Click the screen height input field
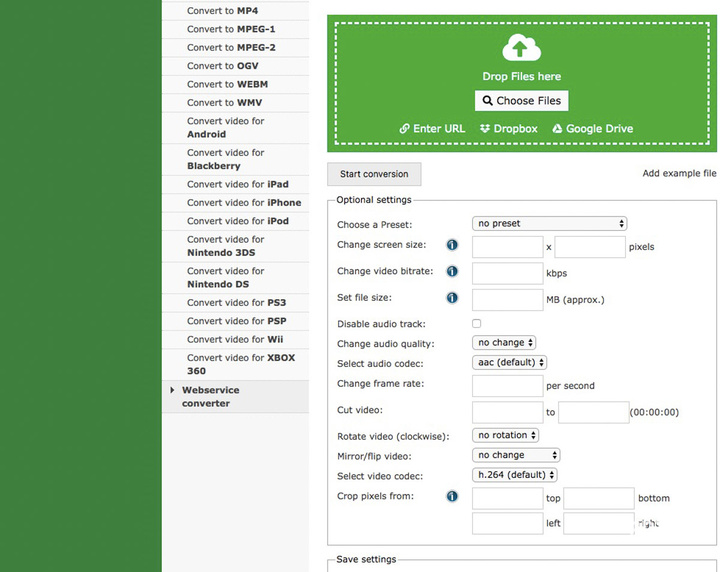 pyautogui.click(x=590, y=247)
